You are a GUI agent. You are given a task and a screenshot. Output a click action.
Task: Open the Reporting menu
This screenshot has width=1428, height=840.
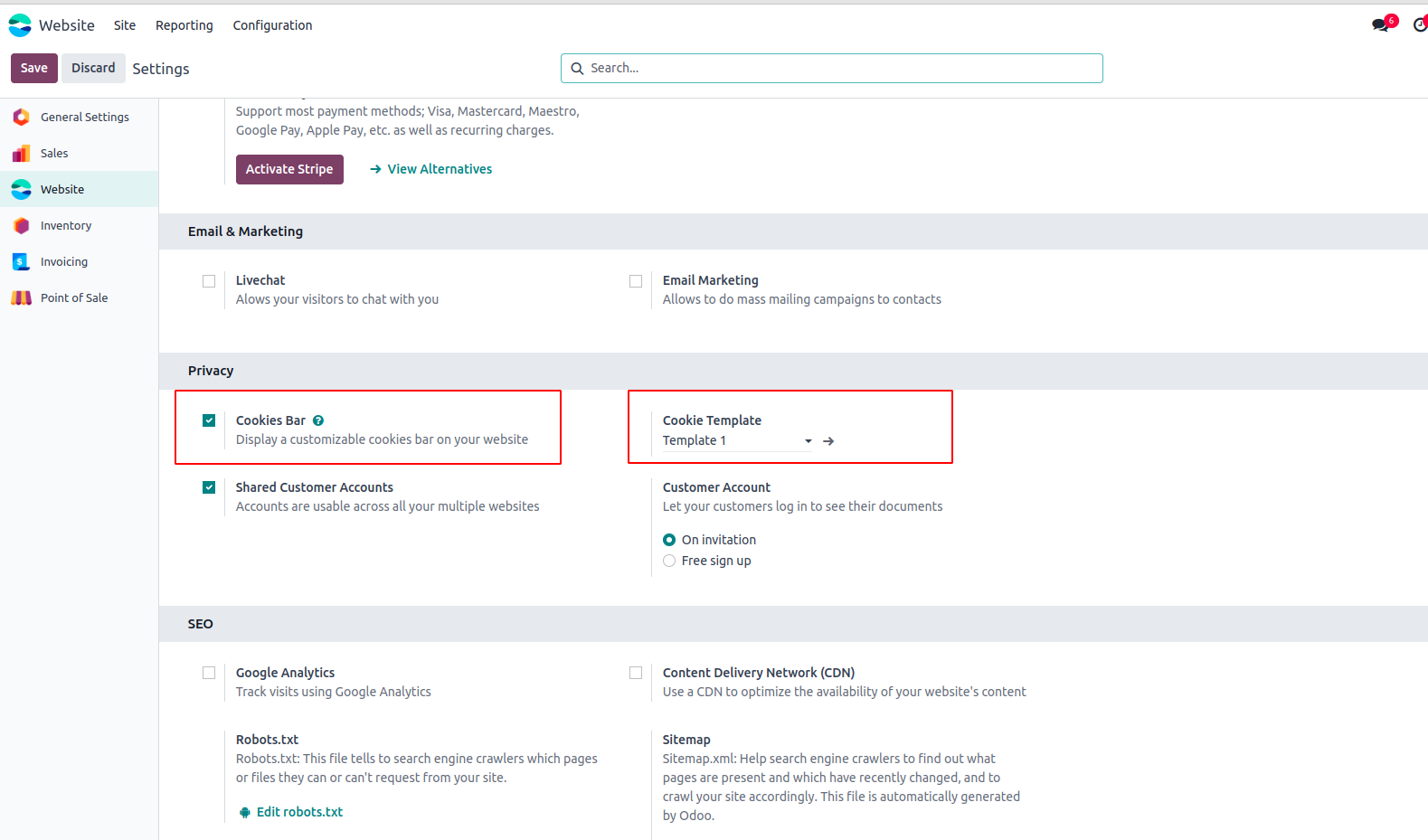coord(184,25)
